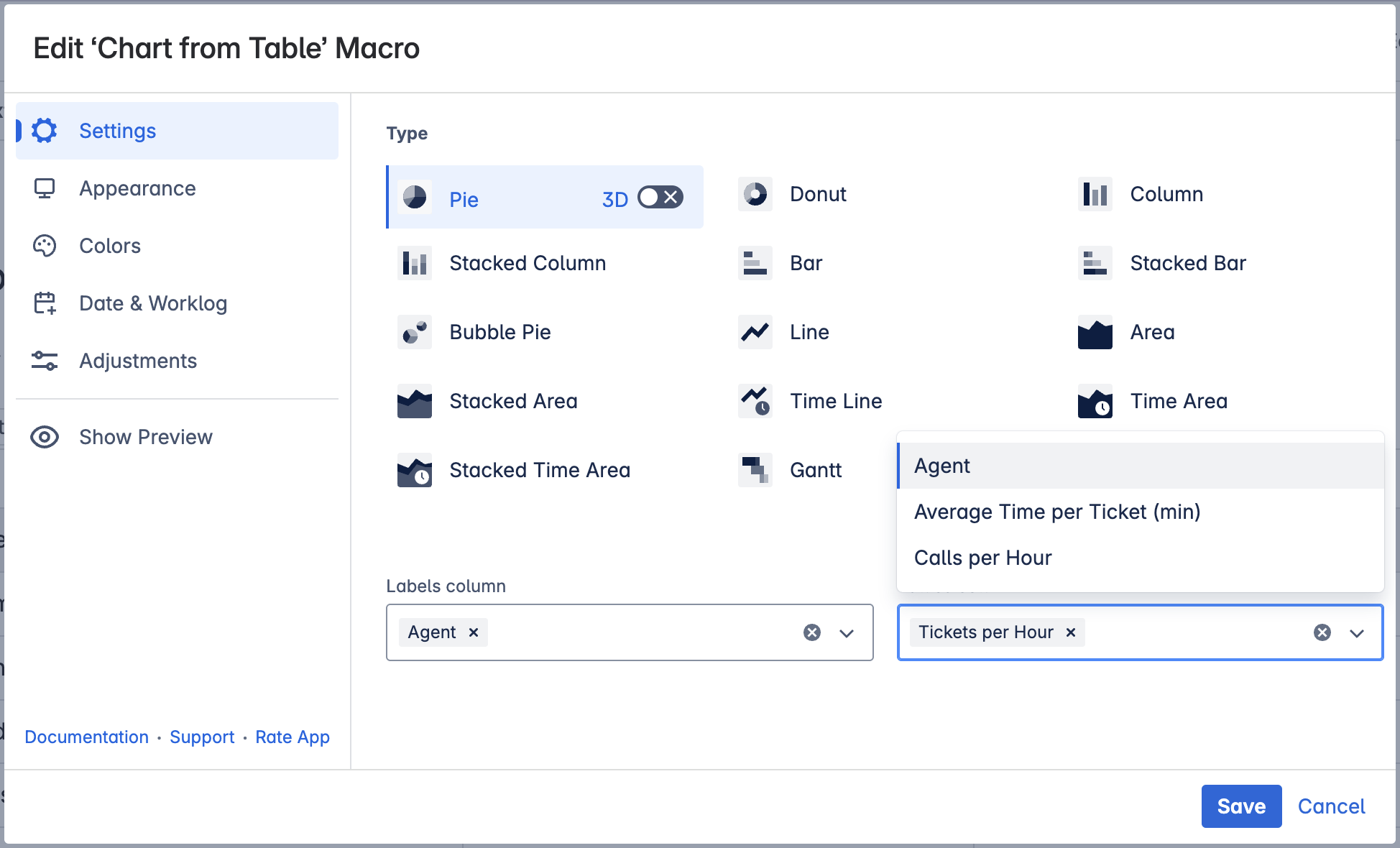Choose the Gantt chart icon
1400x848 pixels.
(755, 470)
